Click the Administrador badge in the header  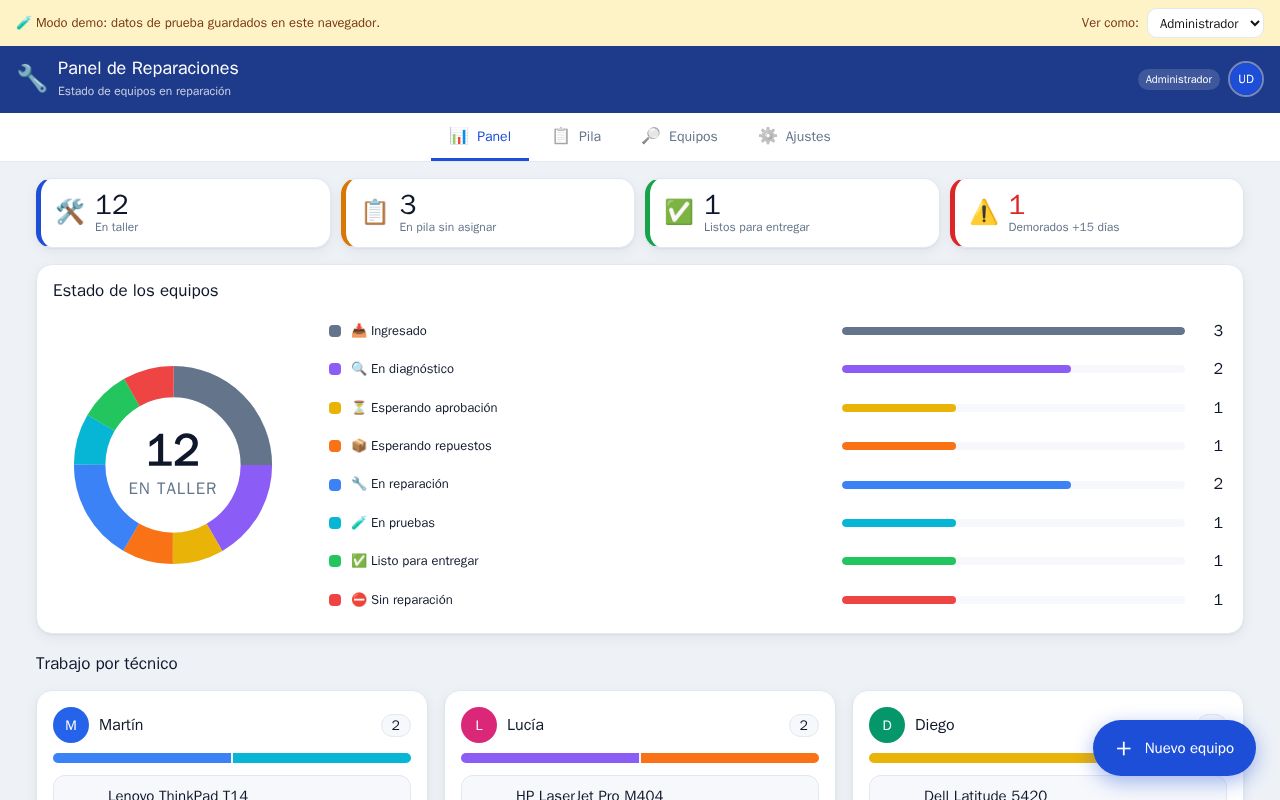coord(1179,79)
